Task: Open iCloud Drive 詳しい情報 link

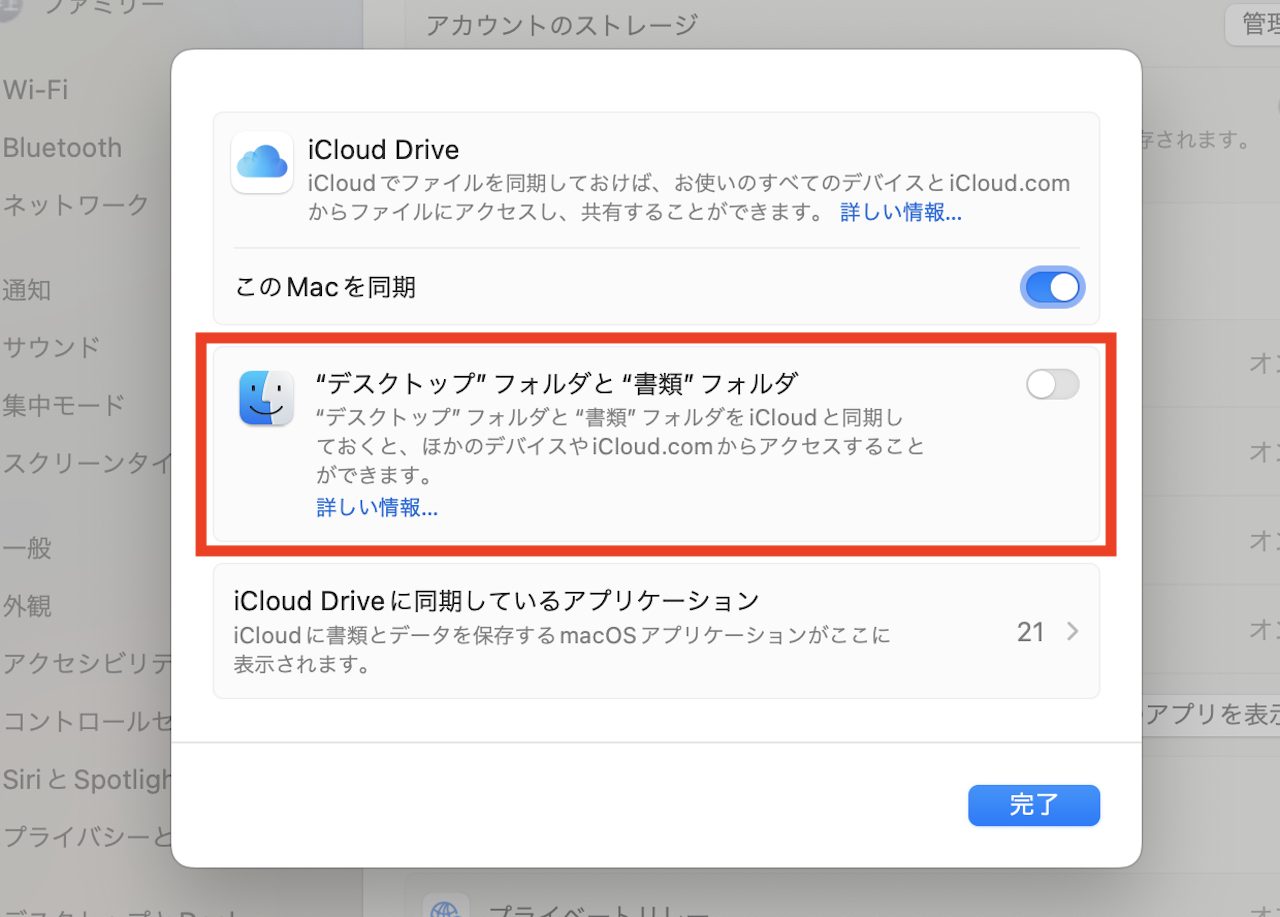Action: coord(901,213)
